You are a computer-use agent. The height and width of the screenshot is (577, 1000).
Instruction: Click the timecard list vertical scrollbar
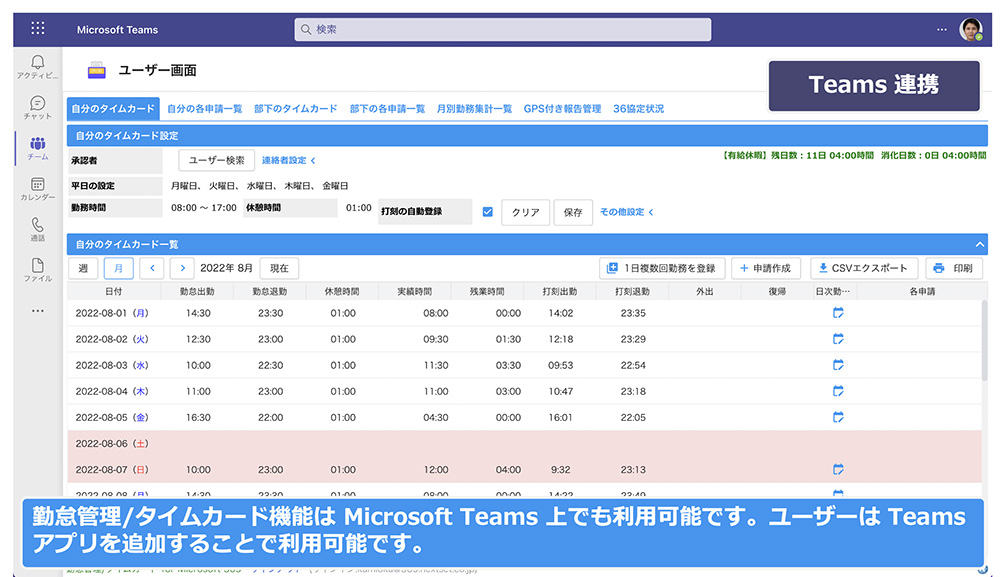[x=984, y=339]
